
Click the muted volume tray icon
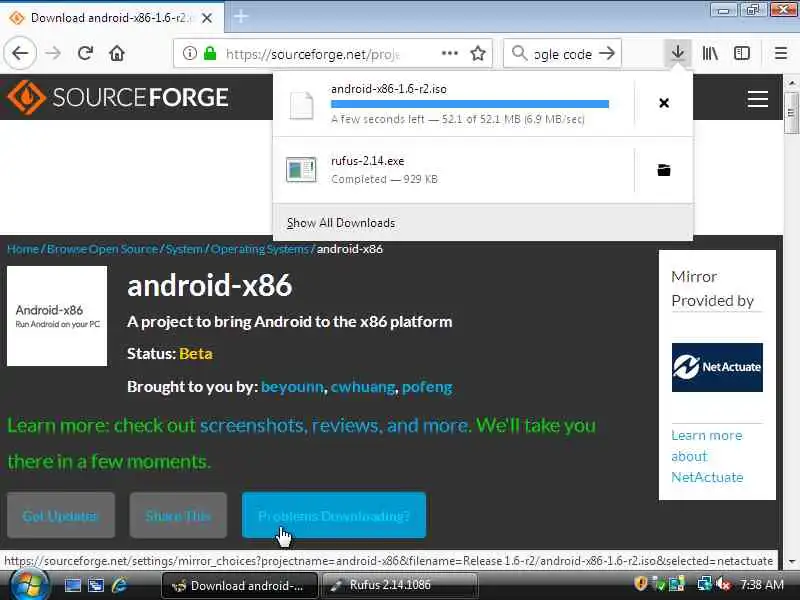point(723,584)
